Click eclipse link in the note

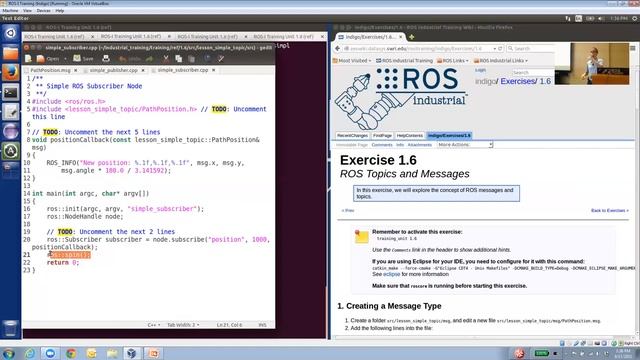tap(391, 274)
